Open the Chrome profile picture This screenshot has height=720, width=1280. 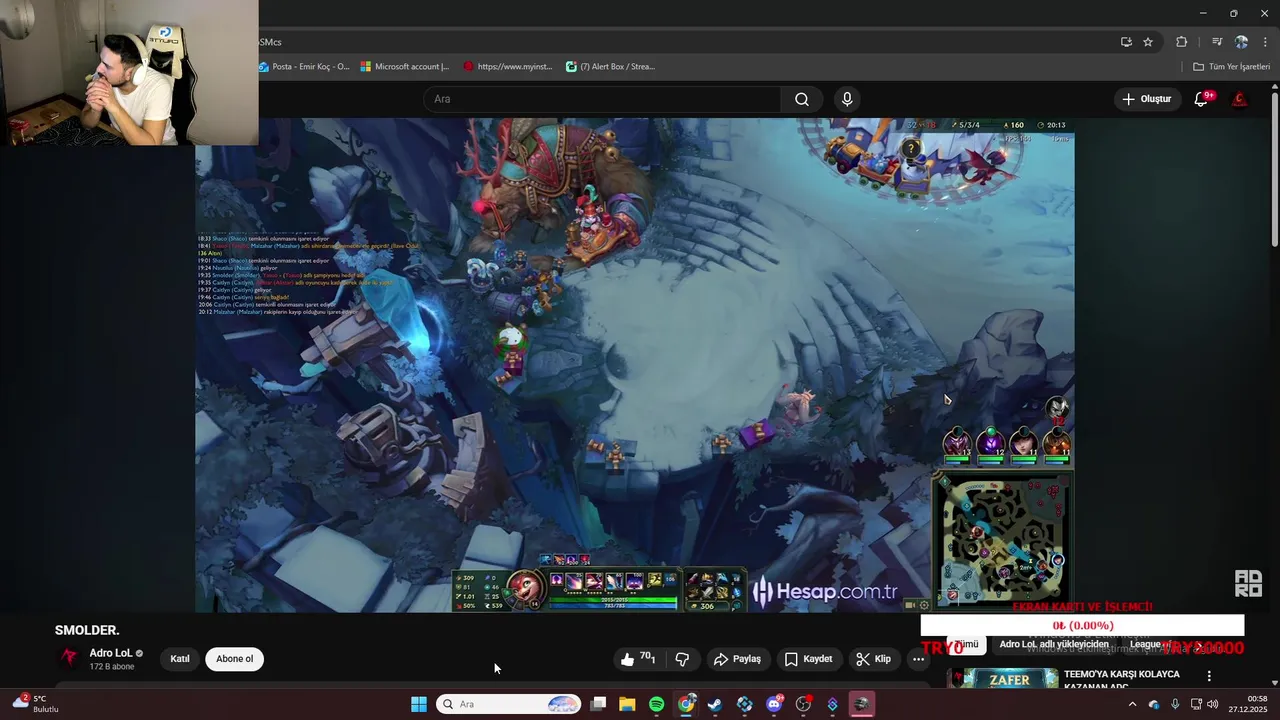[1241, 42]
